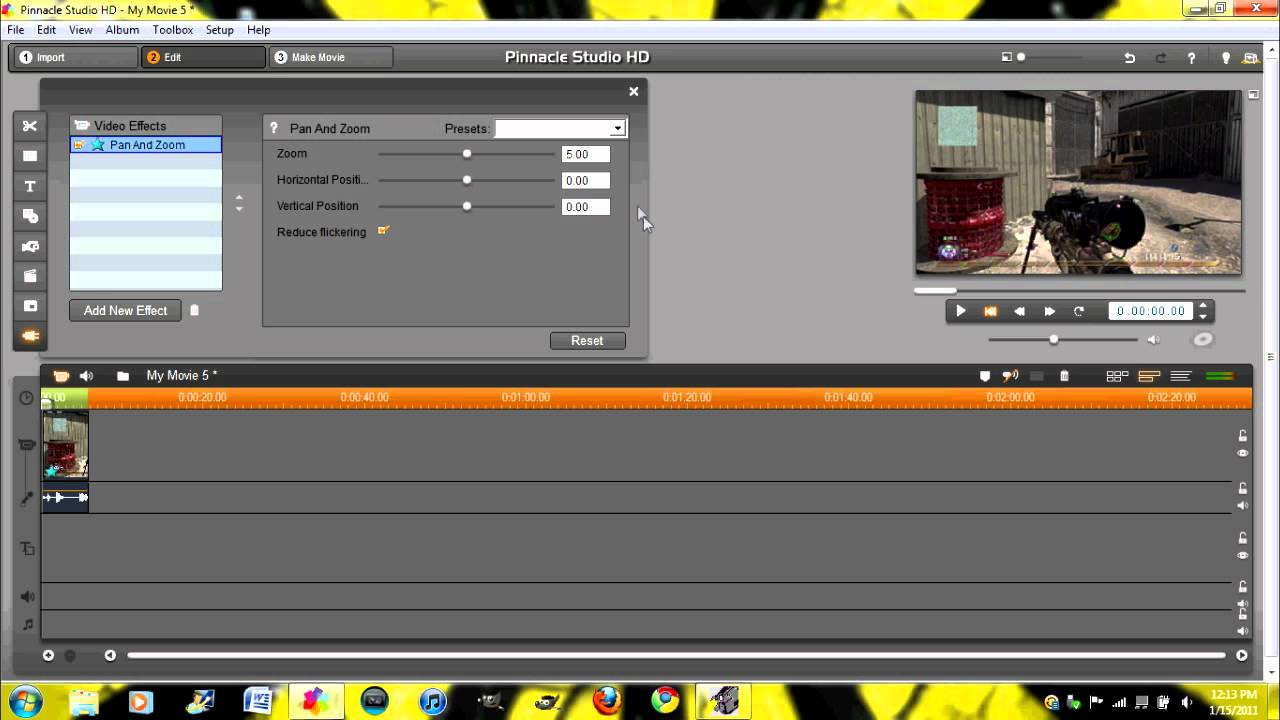
Task: Toggle loop playback in player
Action: [x=1078, y=311]
